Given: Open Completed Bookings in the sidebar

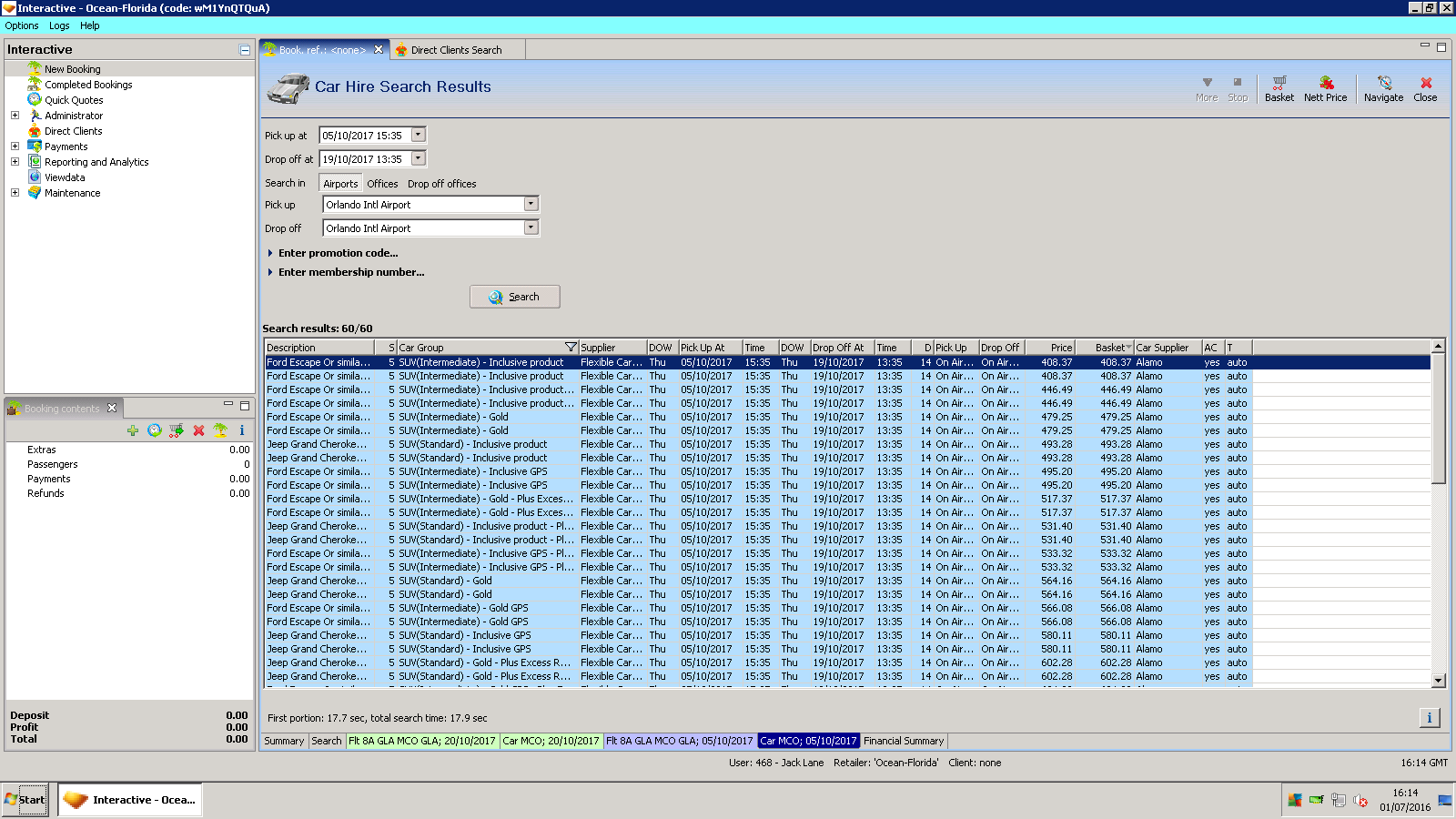Looking at the screenshot, I should click(88, 85).
